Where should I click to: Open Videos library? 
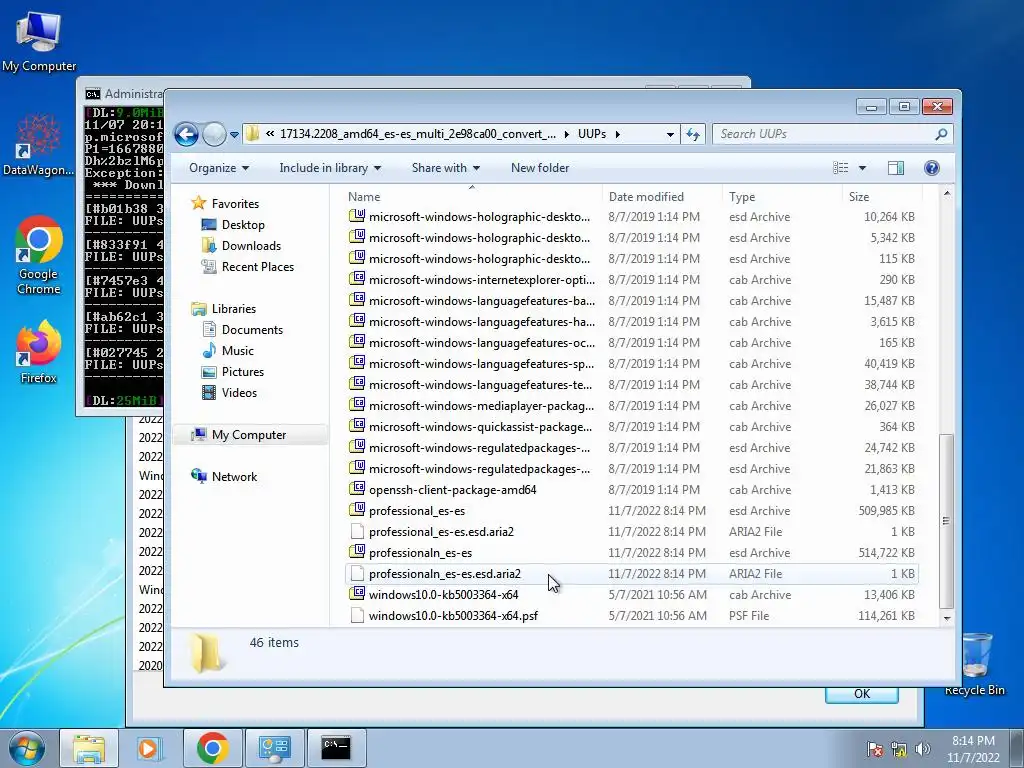point(239,392)
